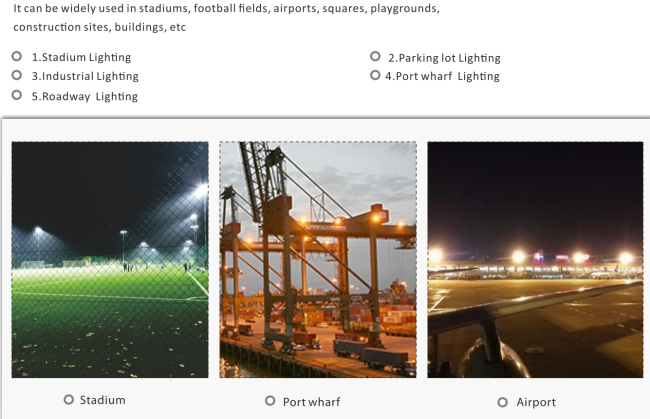Click the '2.Parking lot Lighting' text

coord(444,58)
